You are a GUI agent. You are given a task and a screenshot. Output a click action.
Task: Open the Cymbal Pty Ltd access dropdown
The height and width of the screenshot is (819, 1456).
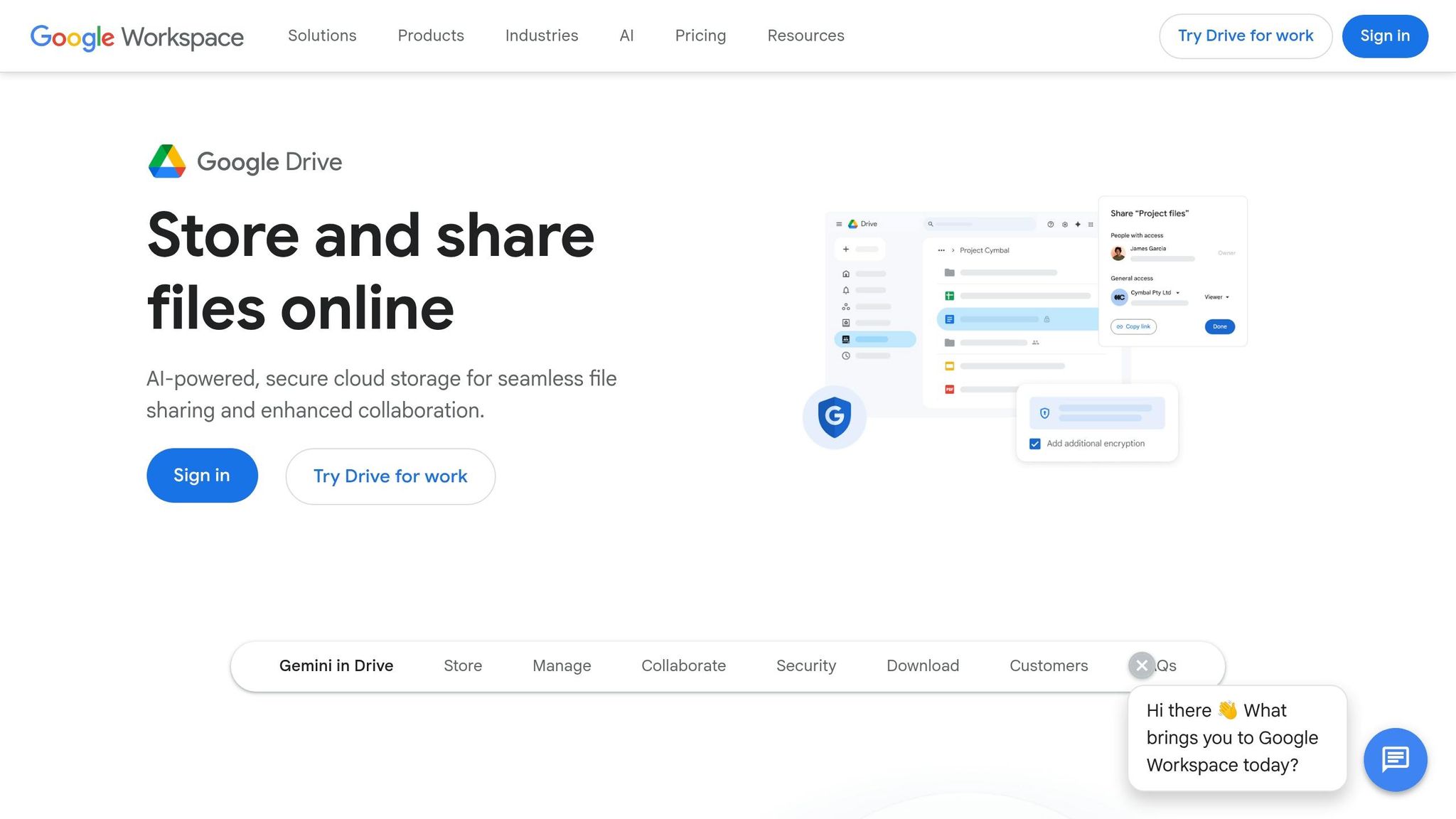pos(1155,293)
